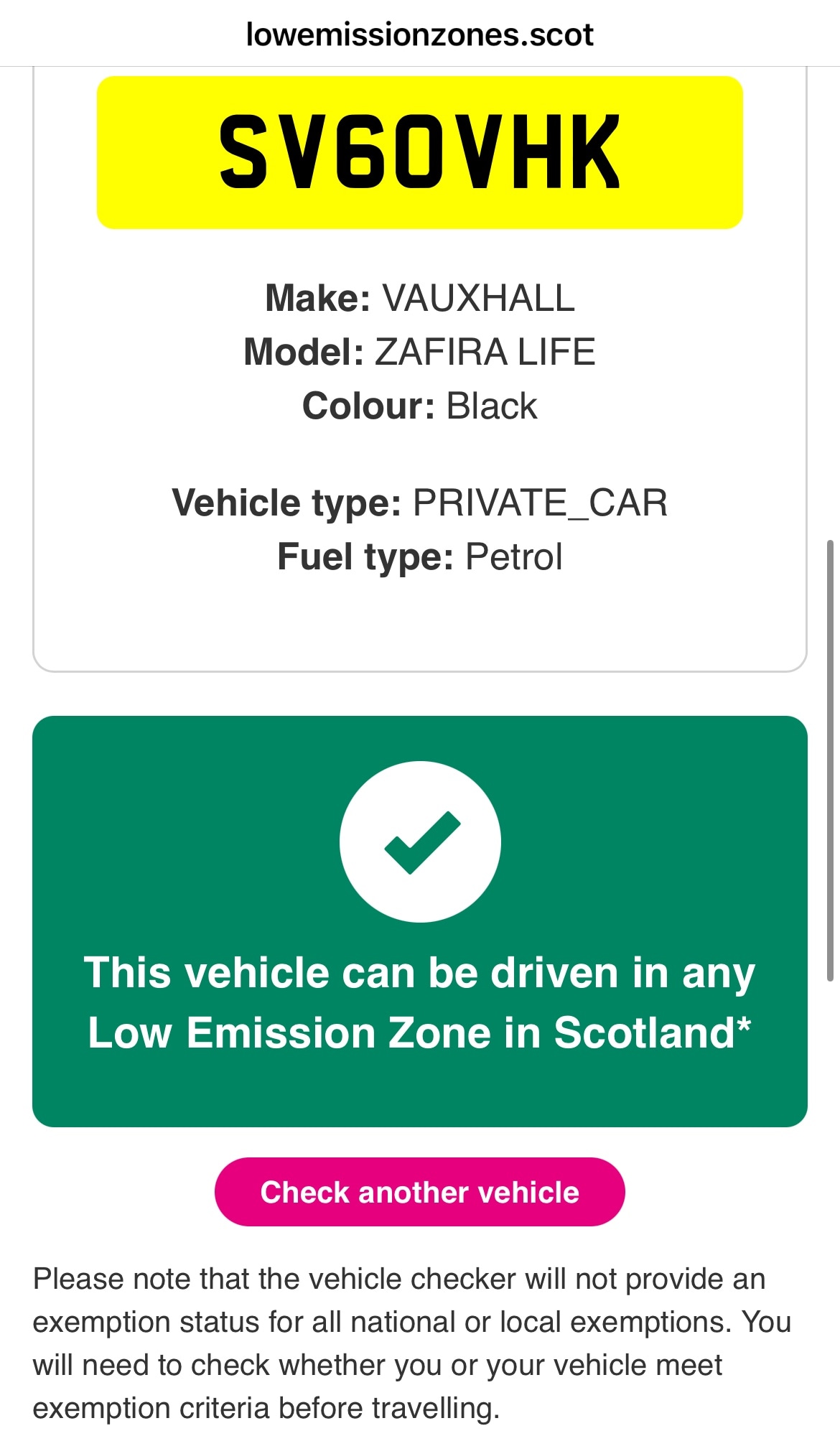
Task: Click the Fuel type: Petrol line
Action: tap(420, 555)
